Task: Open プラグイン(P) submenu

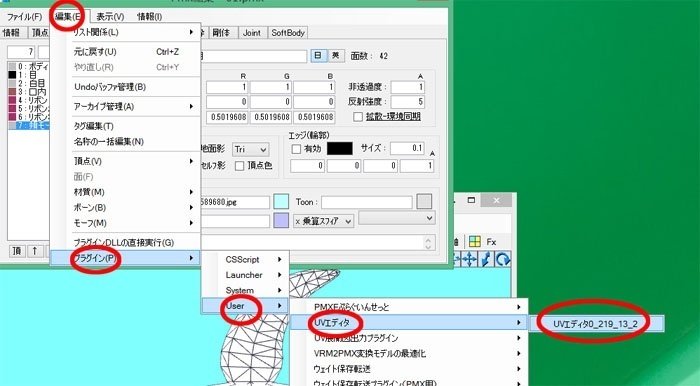Action: pos(125,258)
